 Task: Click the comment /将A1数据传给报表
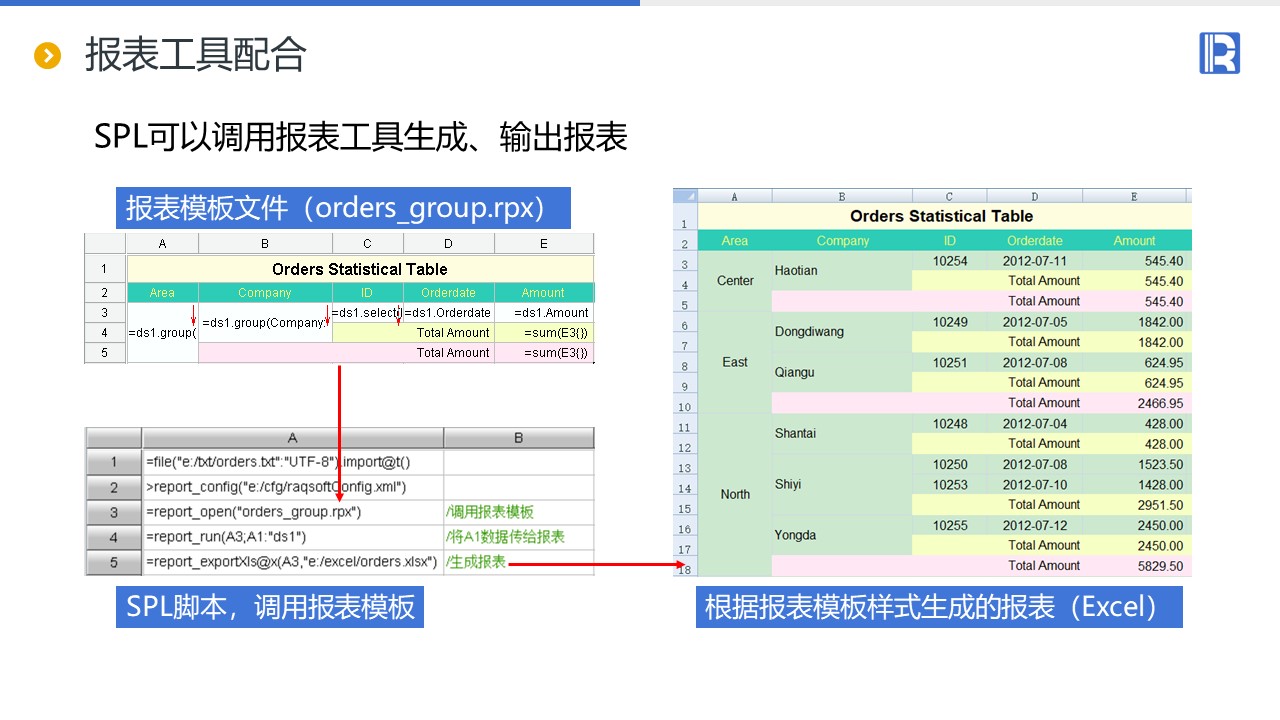506,537
